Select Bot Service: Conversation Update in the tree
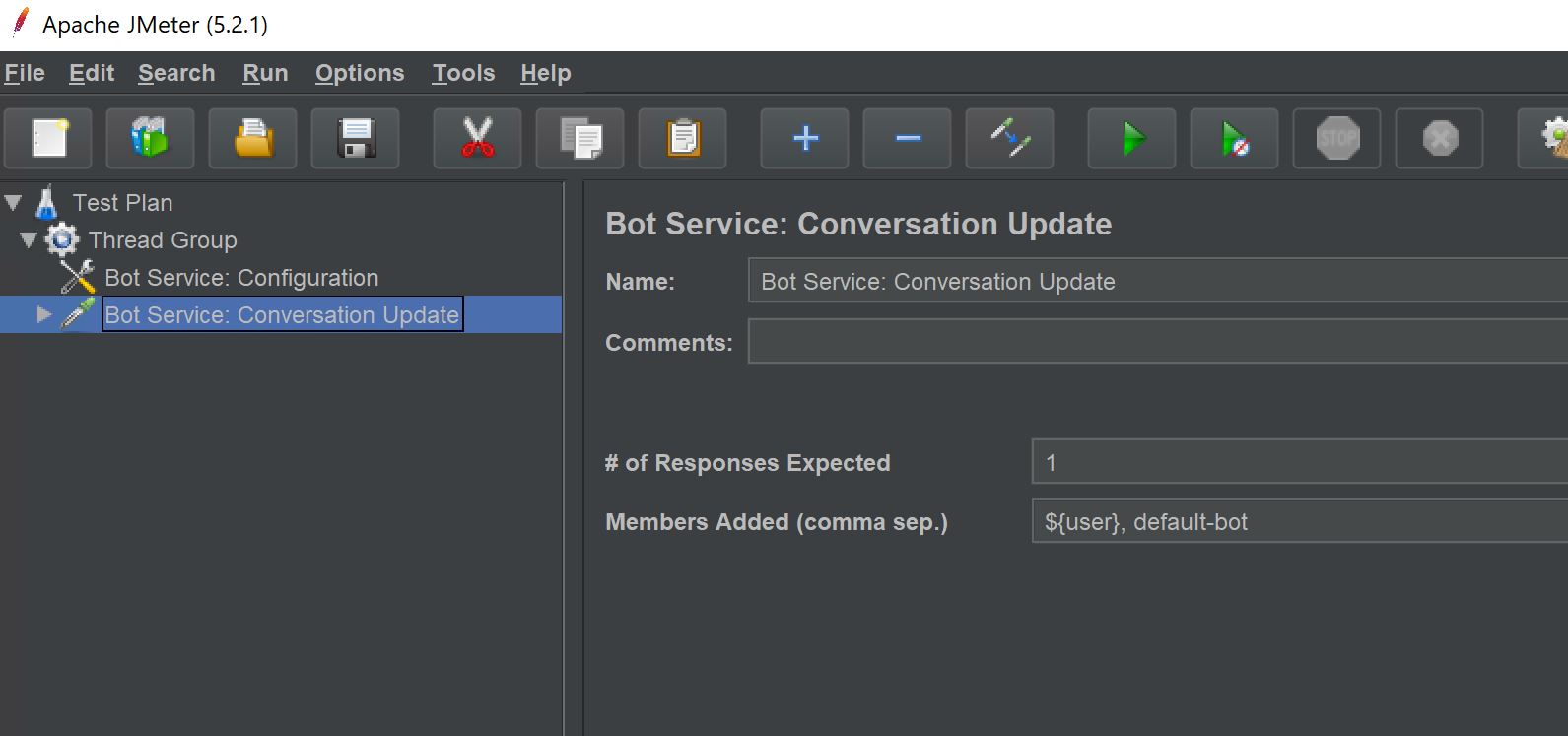This screenshot has width=1568, height=736. click(283, 314)
